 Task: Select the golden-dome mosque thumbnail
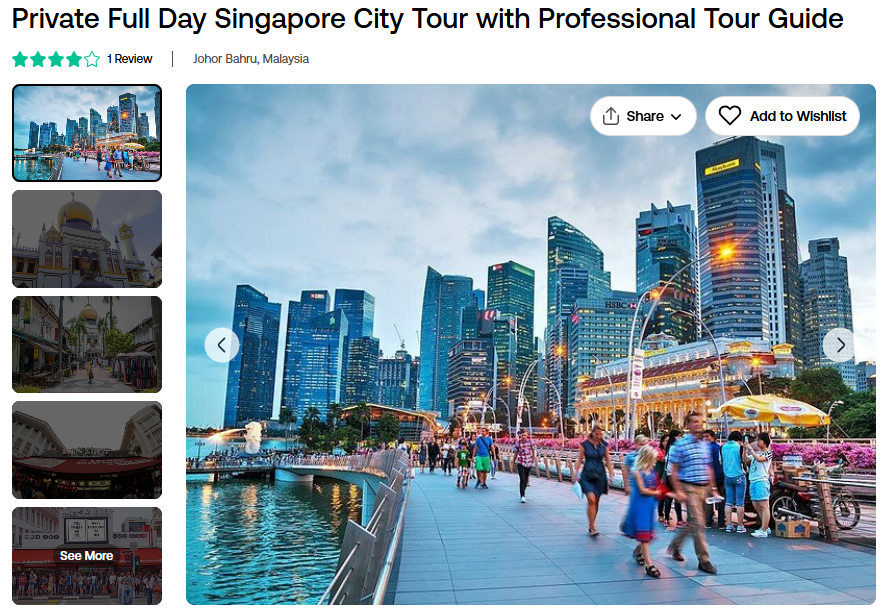87,239
